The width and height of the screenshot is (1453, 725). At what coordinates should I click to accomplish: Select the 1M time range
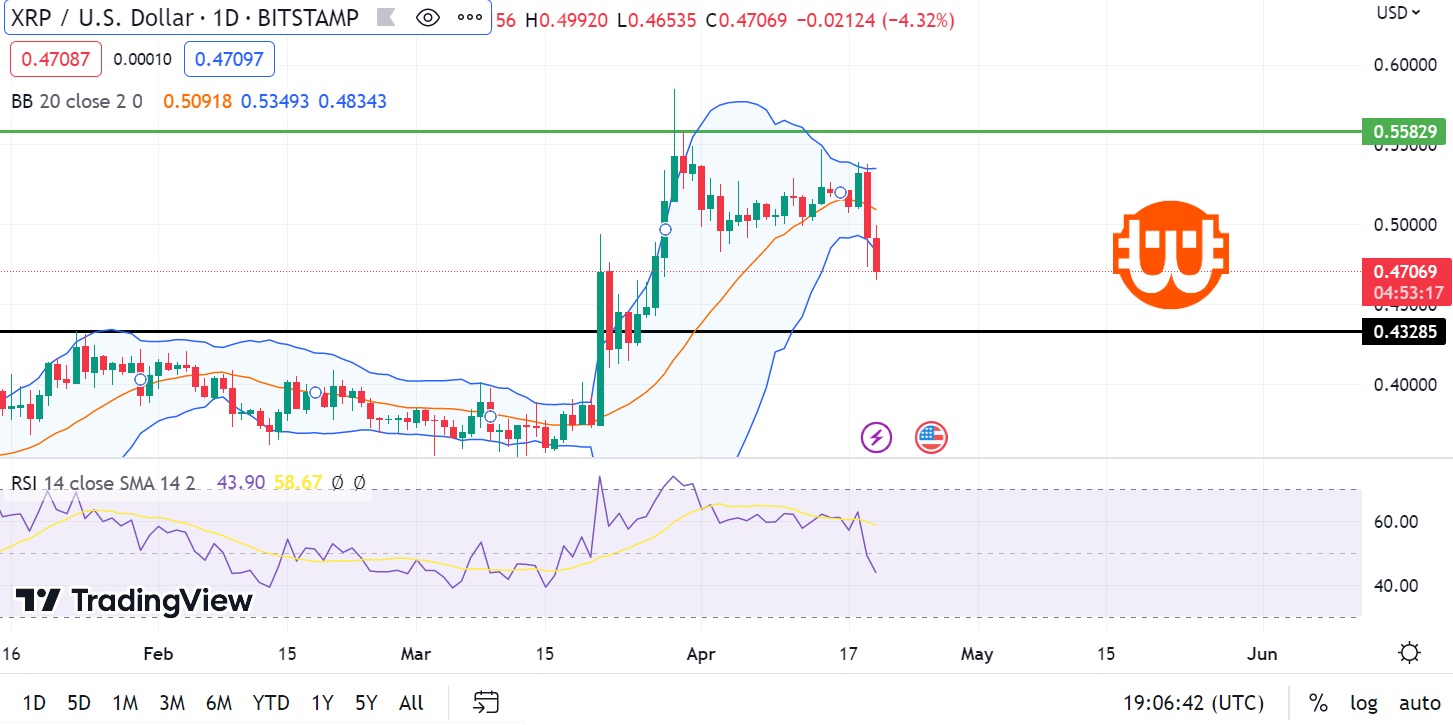tap(125, 703)
